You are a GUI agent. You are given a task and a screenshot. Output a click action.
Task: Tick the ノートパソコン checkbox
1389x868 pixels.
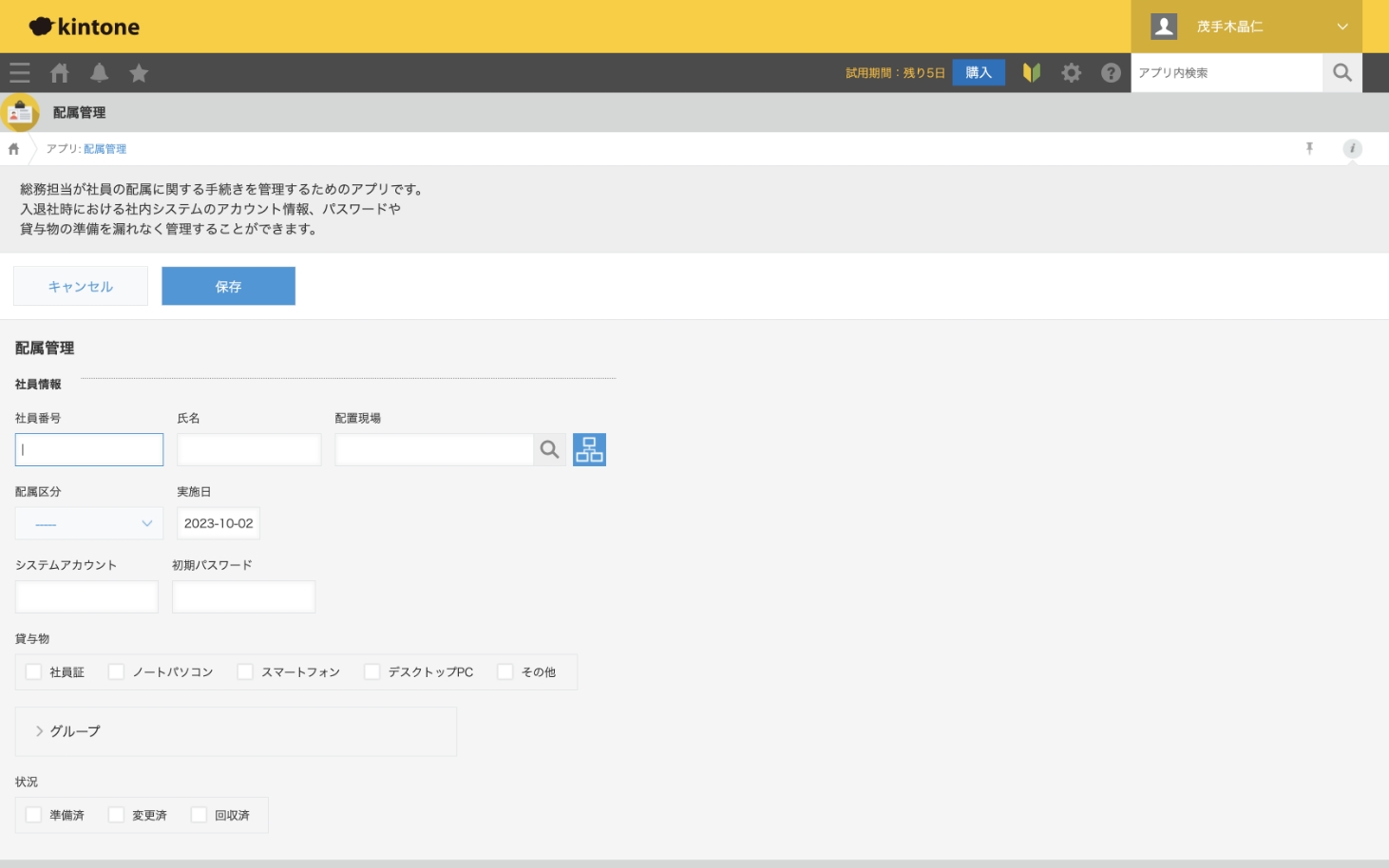[117, 672]
